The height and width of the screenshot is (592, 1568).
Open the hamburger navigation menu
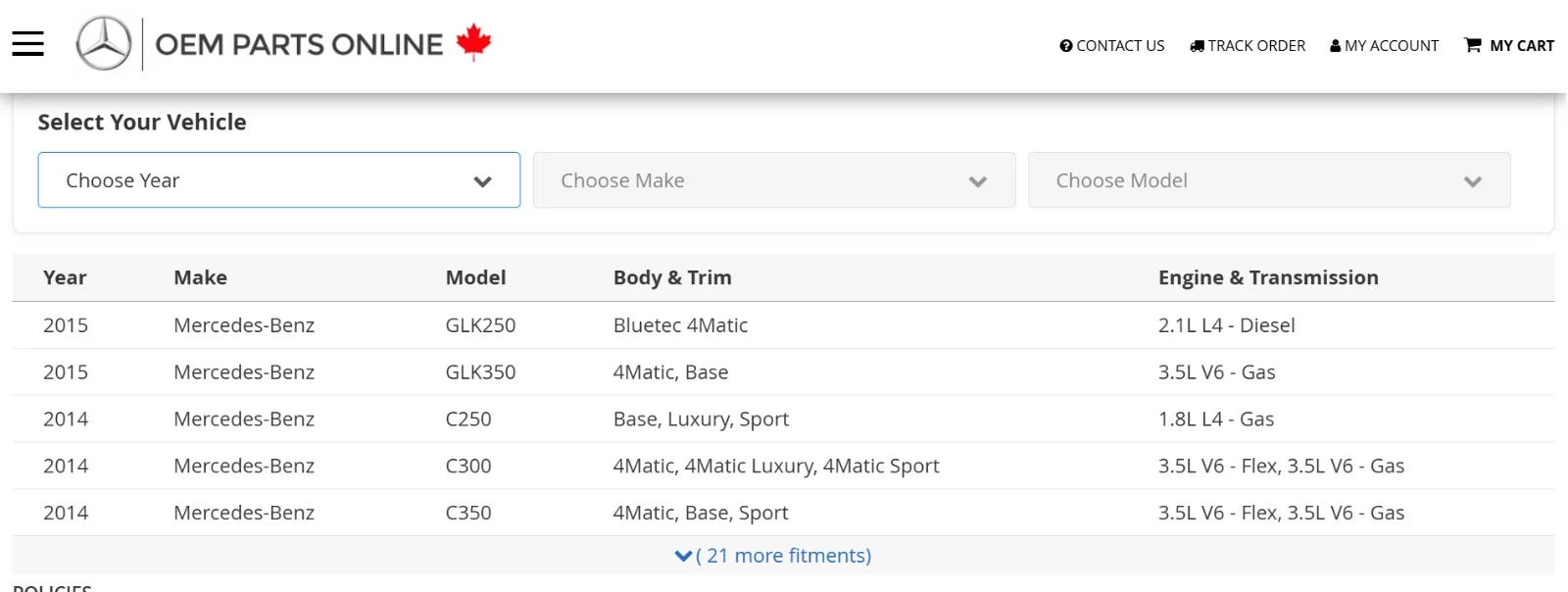click(x=27, y=44)
